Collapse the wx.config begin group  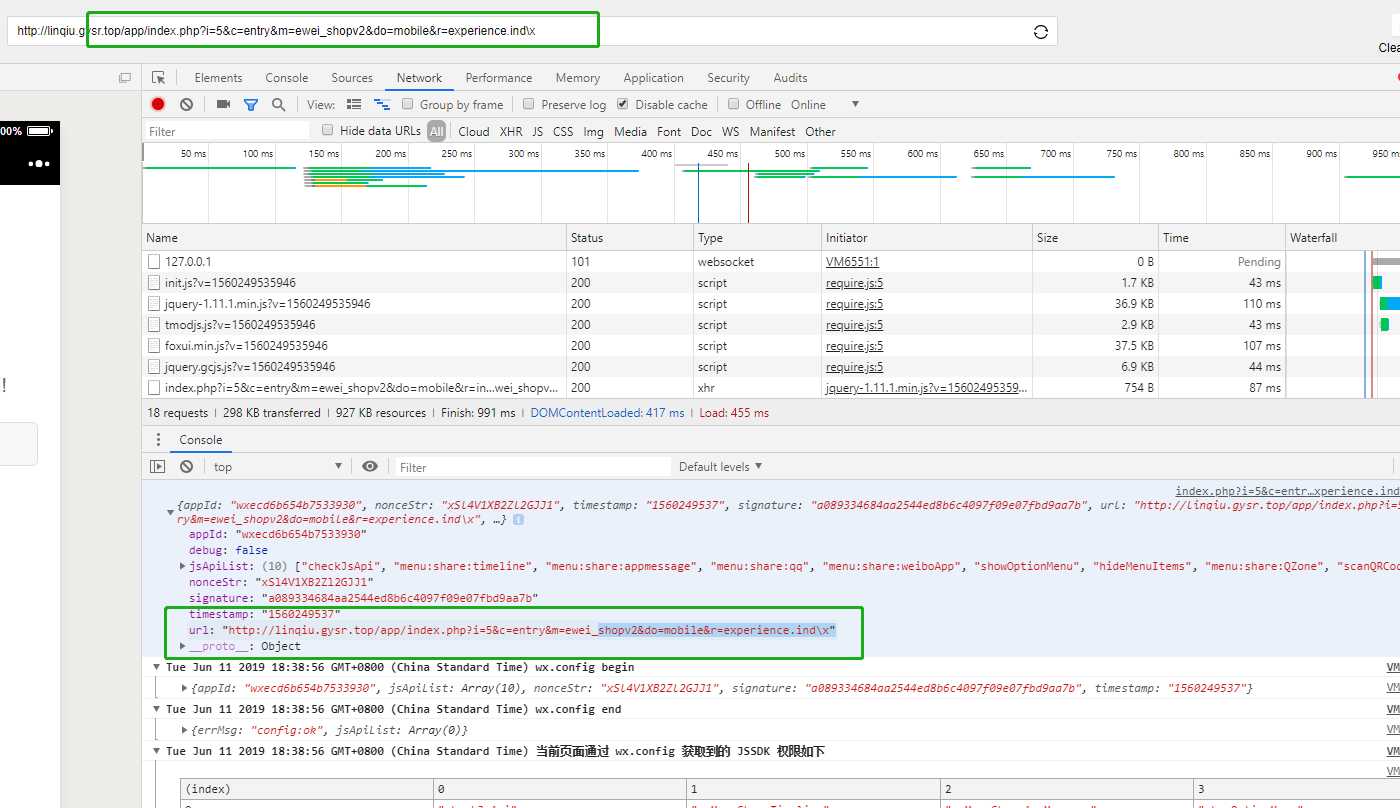156,667
